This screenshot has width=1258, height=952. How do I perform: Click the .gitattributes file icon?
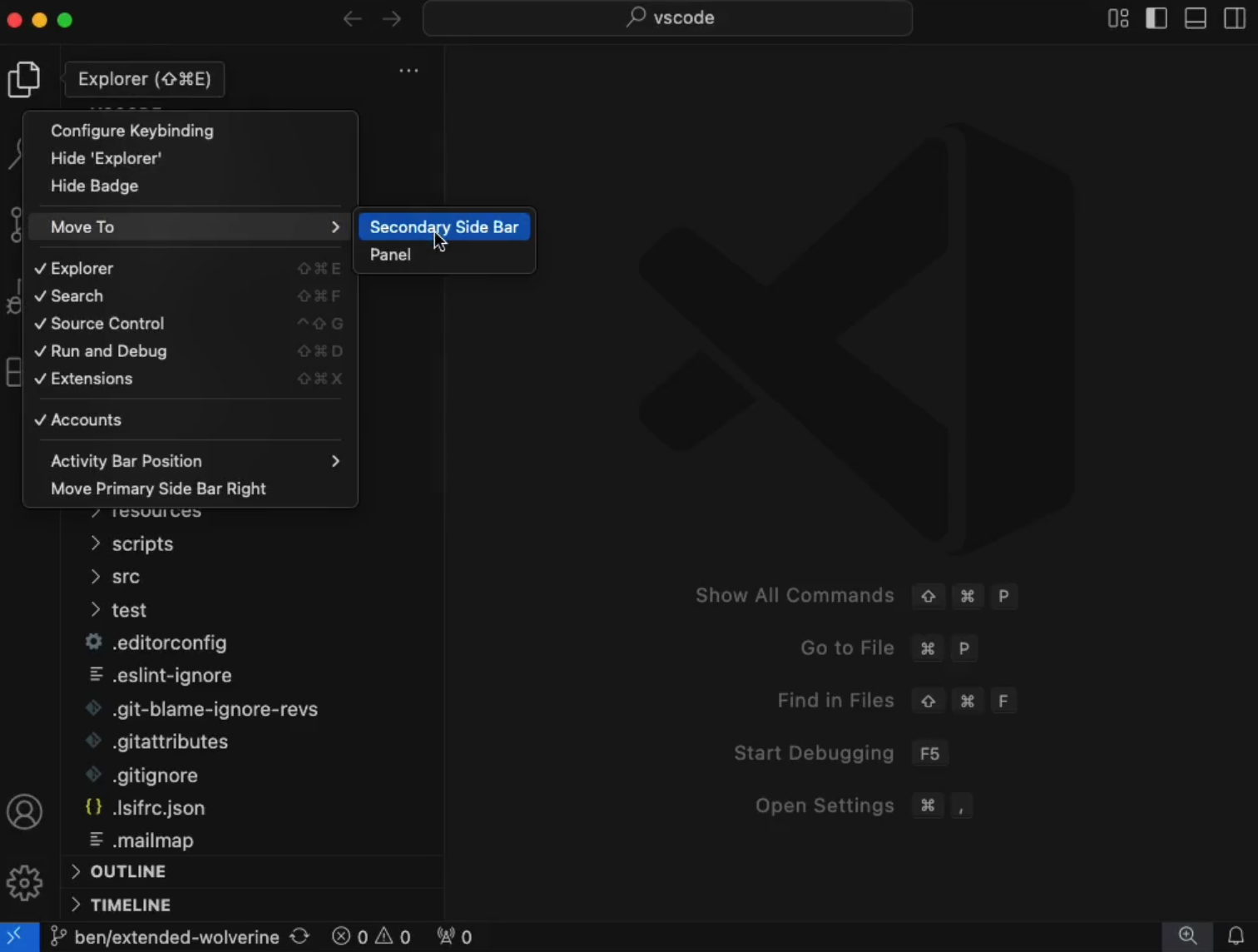94,741
